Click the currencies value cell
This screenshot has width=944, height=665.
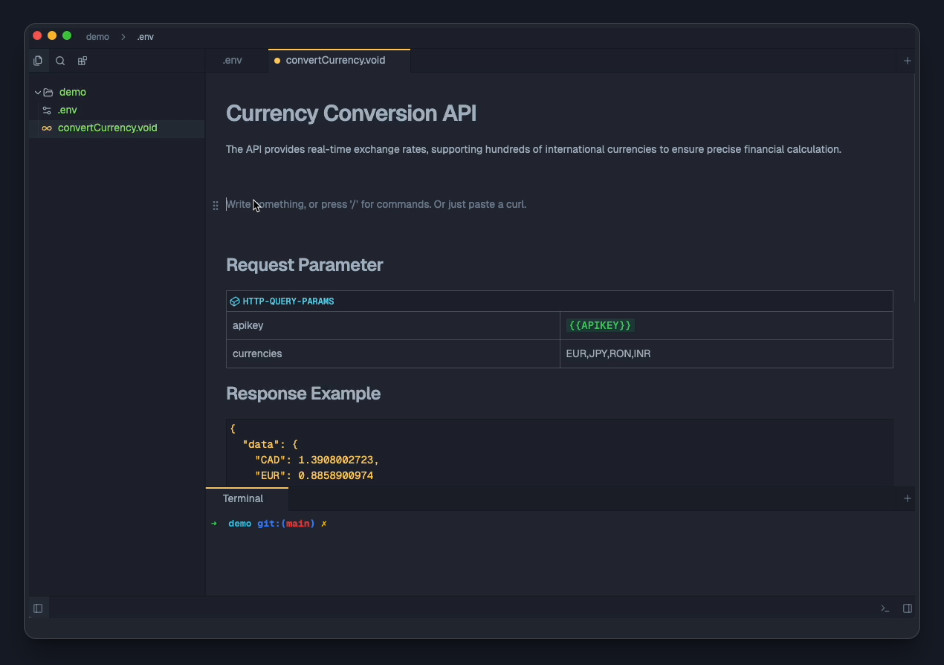(608, 354)
